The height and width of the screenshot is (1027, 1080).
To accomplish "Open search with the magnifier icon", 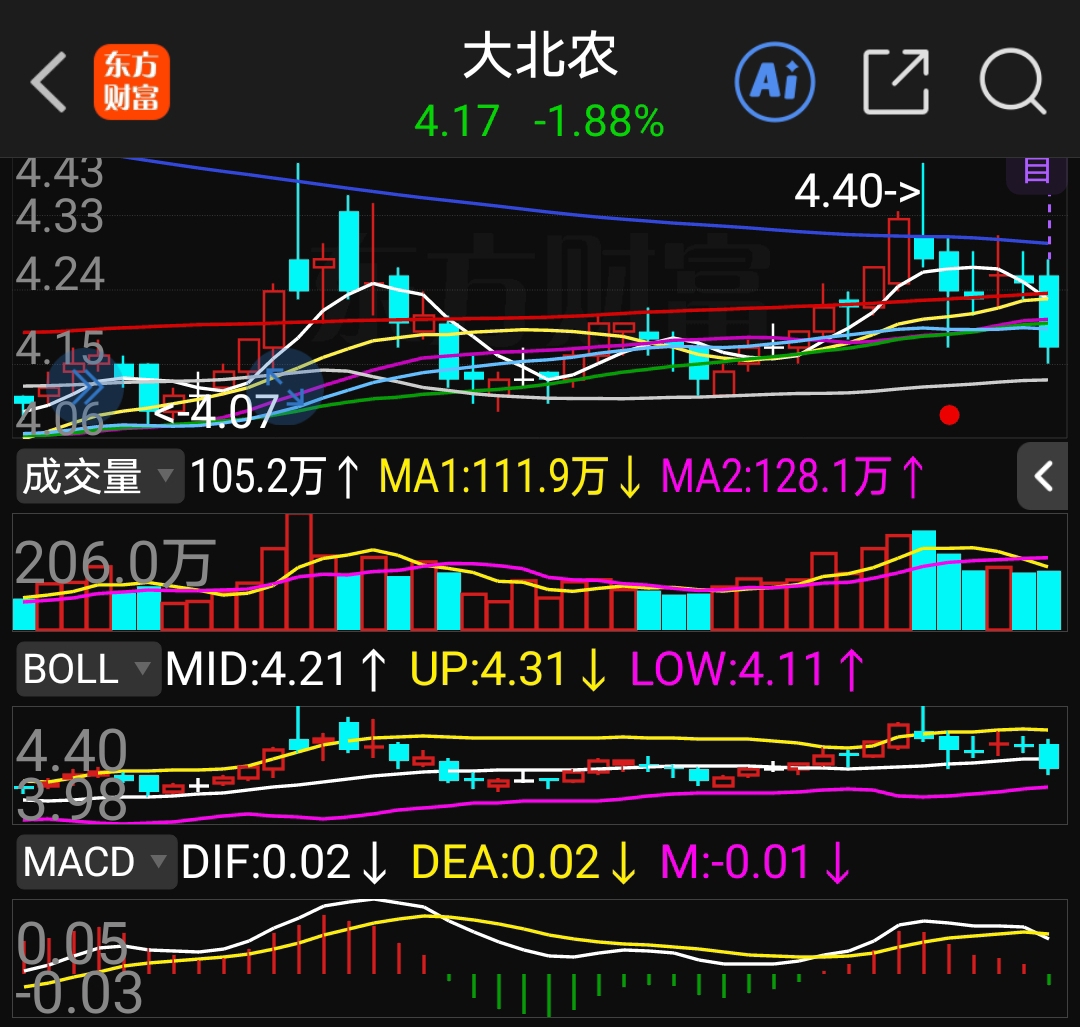I will 1012,81.
